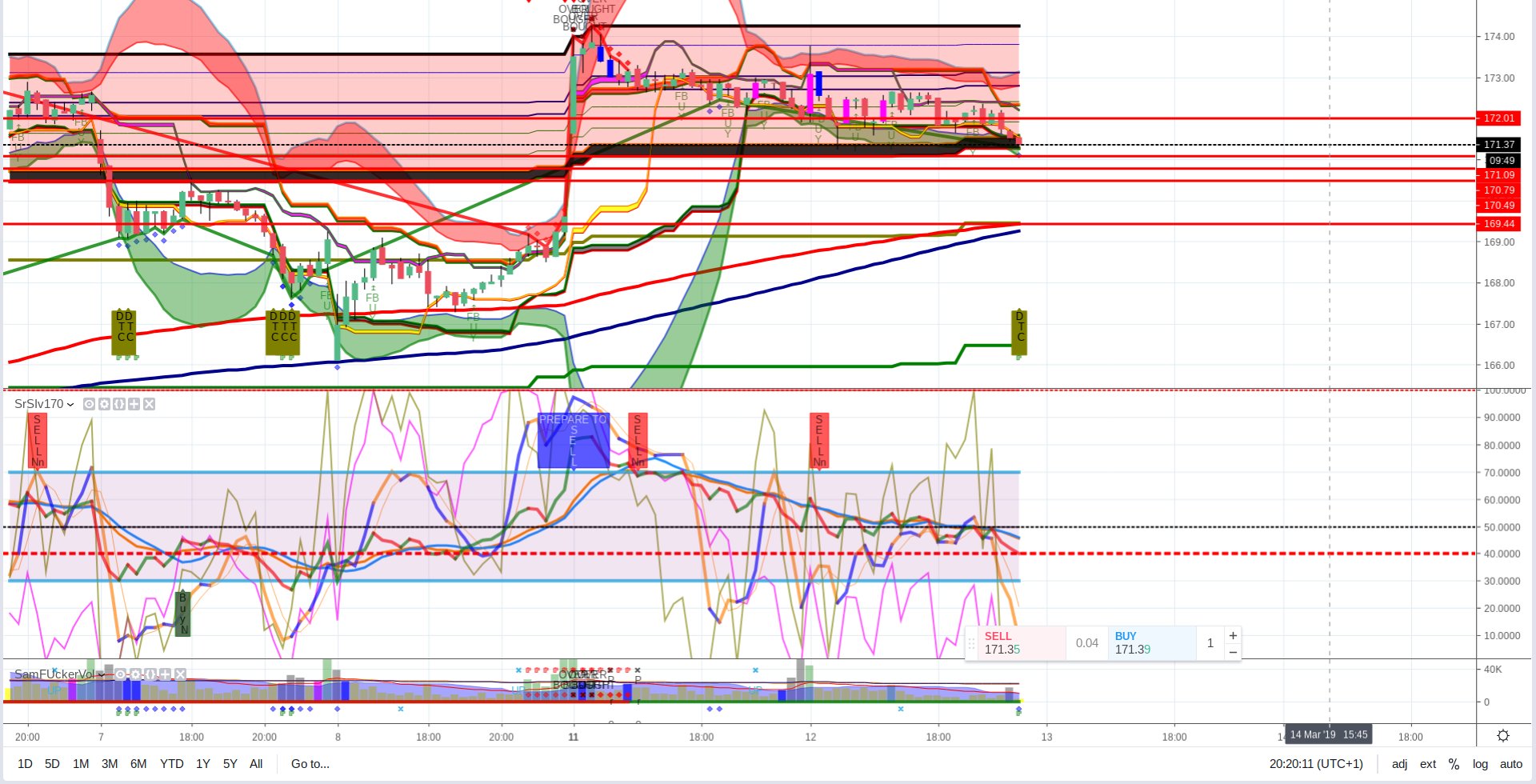Remove the SamFUckerVol indicator
This screenshot has height=784, width=1536.
[x=180, y=674]
